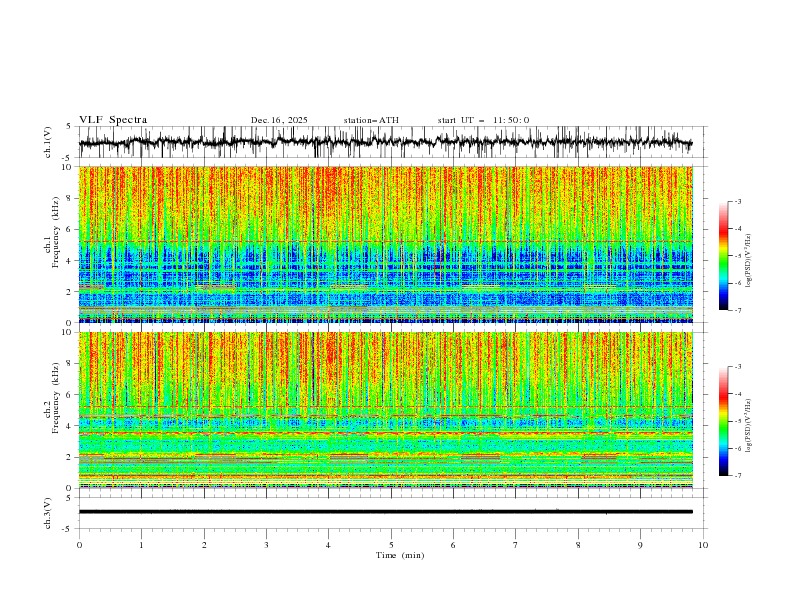
Task: Click inside the ch.2 spectrogram panel
Action: point(386,410)
